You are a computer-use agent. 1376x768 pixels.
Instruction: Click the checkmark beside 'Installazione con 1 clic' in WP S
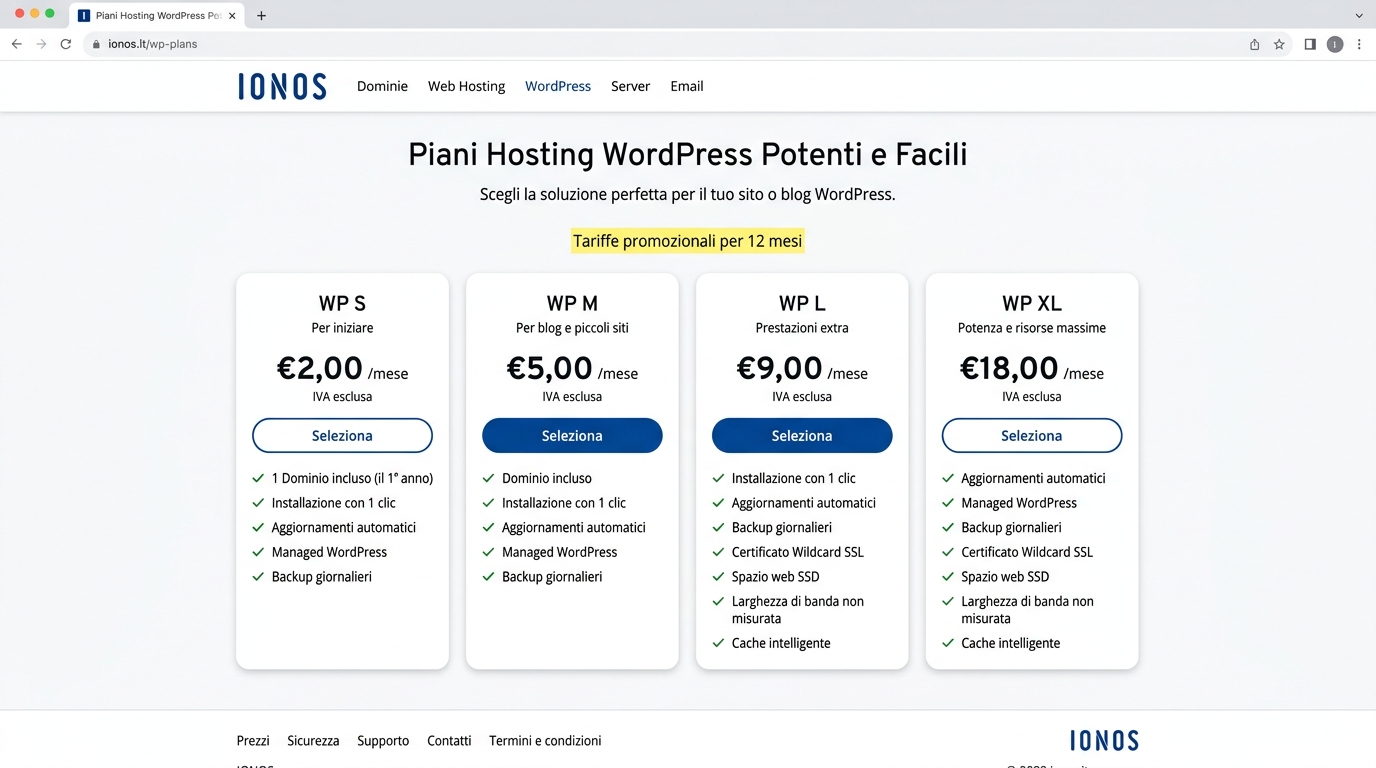click(258, 503)
